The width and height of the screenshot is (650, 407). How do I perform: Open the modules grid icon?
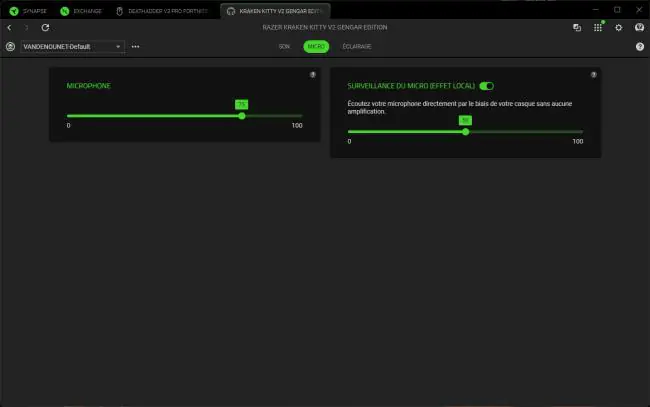pos(597,27)
